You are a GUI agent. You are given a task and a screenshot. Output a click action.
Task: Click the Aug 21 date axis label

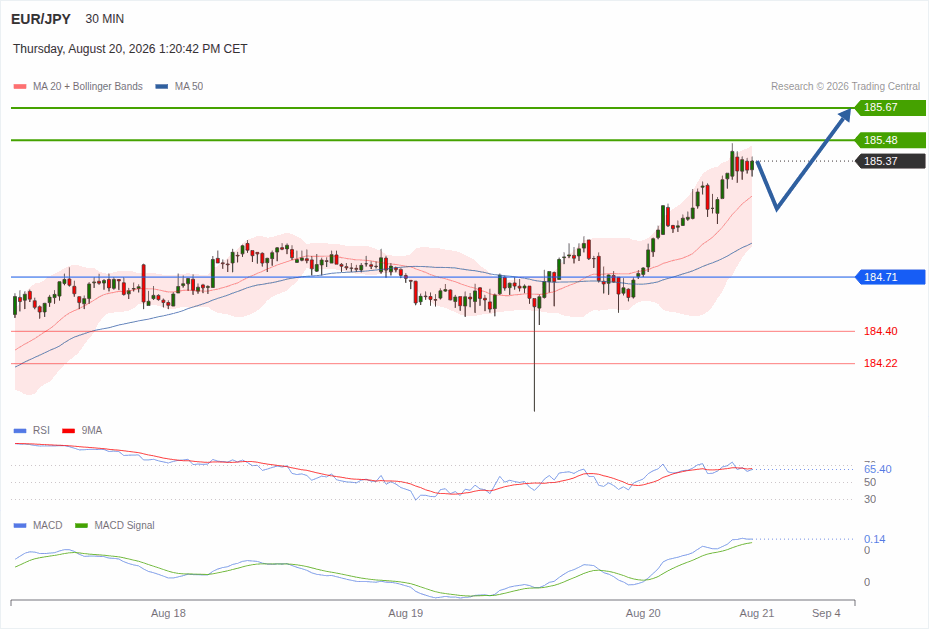pos(757,613)
